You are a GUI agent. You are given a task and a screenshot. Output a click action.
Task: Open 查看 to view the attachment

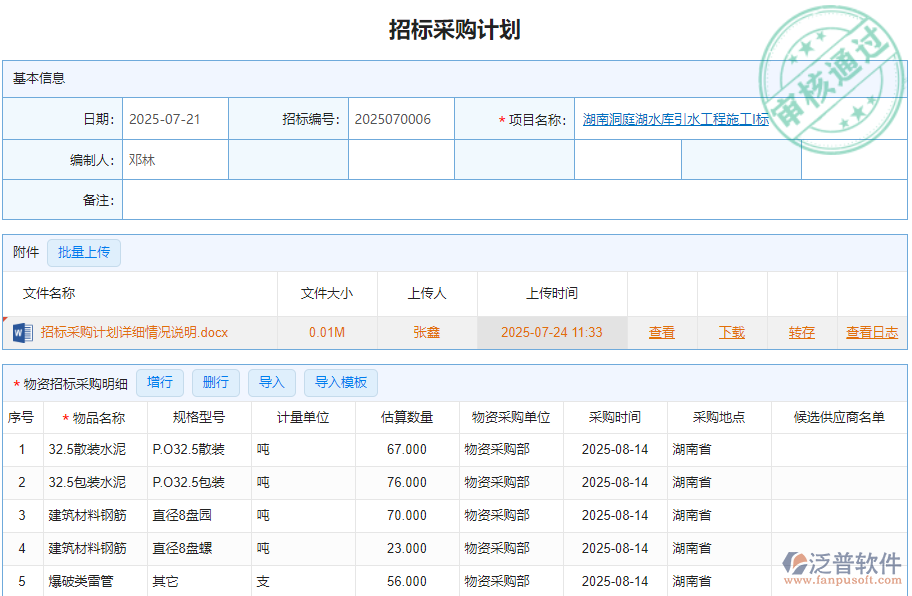[662, 332]
